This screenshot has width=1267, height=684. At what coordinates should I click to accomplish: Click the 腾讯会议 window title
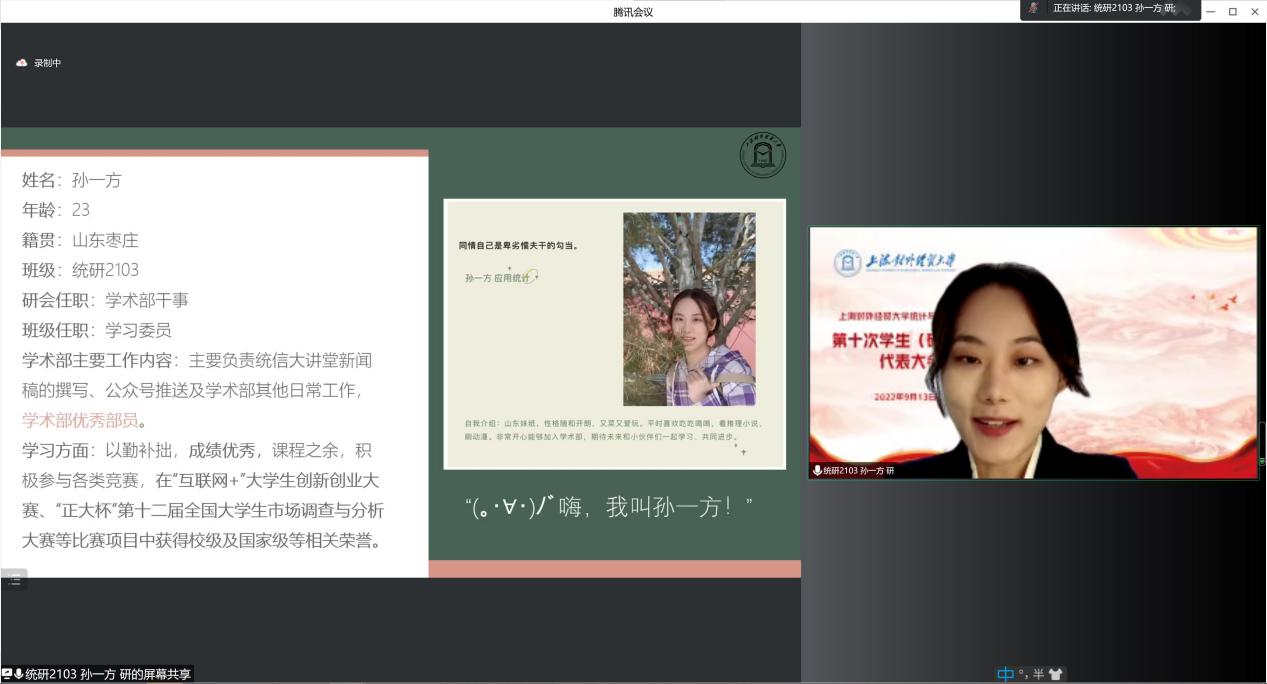click(x=633, y=11)
